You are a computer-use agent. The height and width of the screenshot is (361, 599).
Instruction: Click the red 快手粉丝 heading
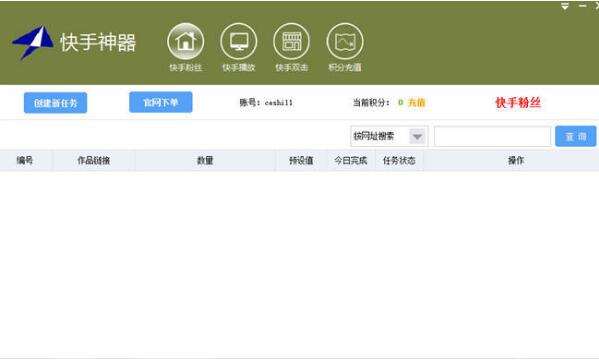coord(518,102)
